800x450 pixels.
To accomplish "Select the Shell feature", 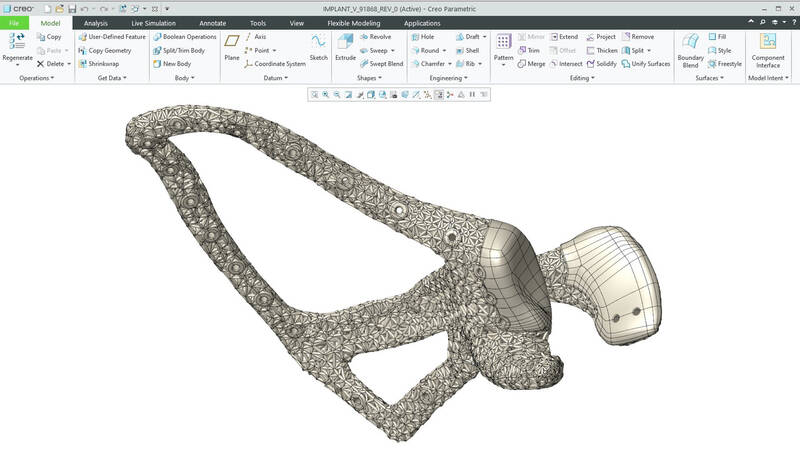I will 467,50.
